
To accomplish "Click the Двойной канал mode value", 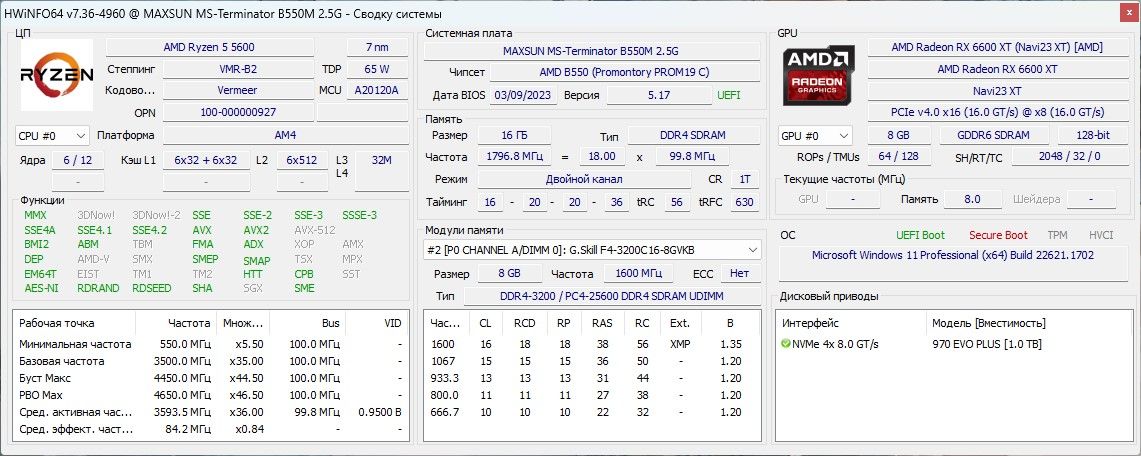I will (584, 179).
